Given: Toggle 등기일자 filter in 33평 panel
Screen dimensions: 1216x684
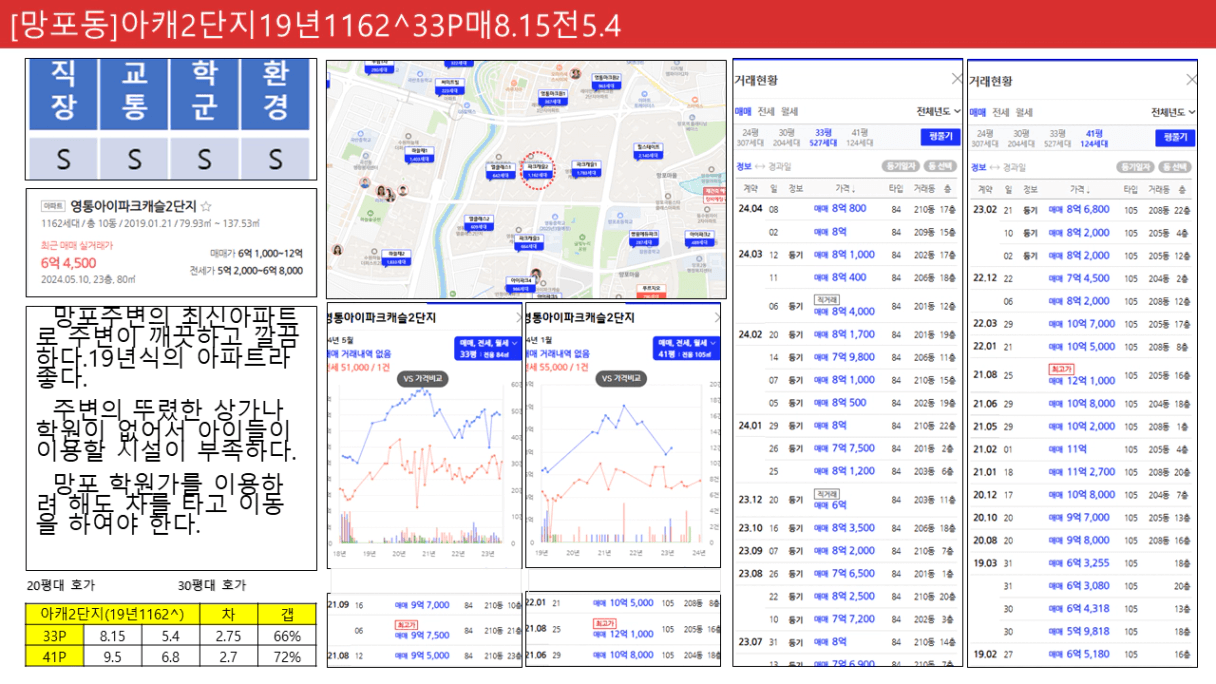Looking at the screenshot, I should coord(900,167).
